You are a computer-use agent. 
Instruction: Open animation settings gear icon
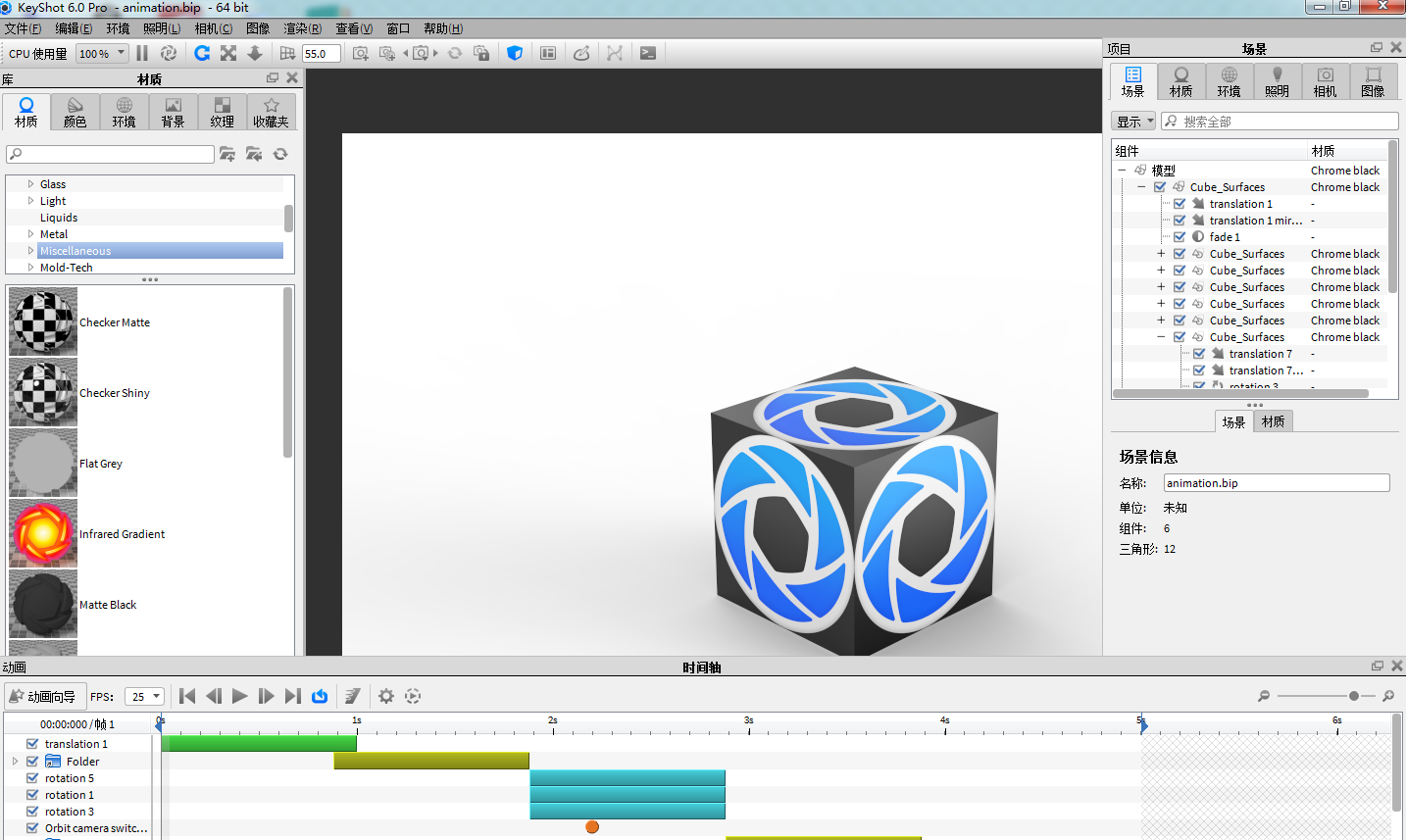pos(386,696)
